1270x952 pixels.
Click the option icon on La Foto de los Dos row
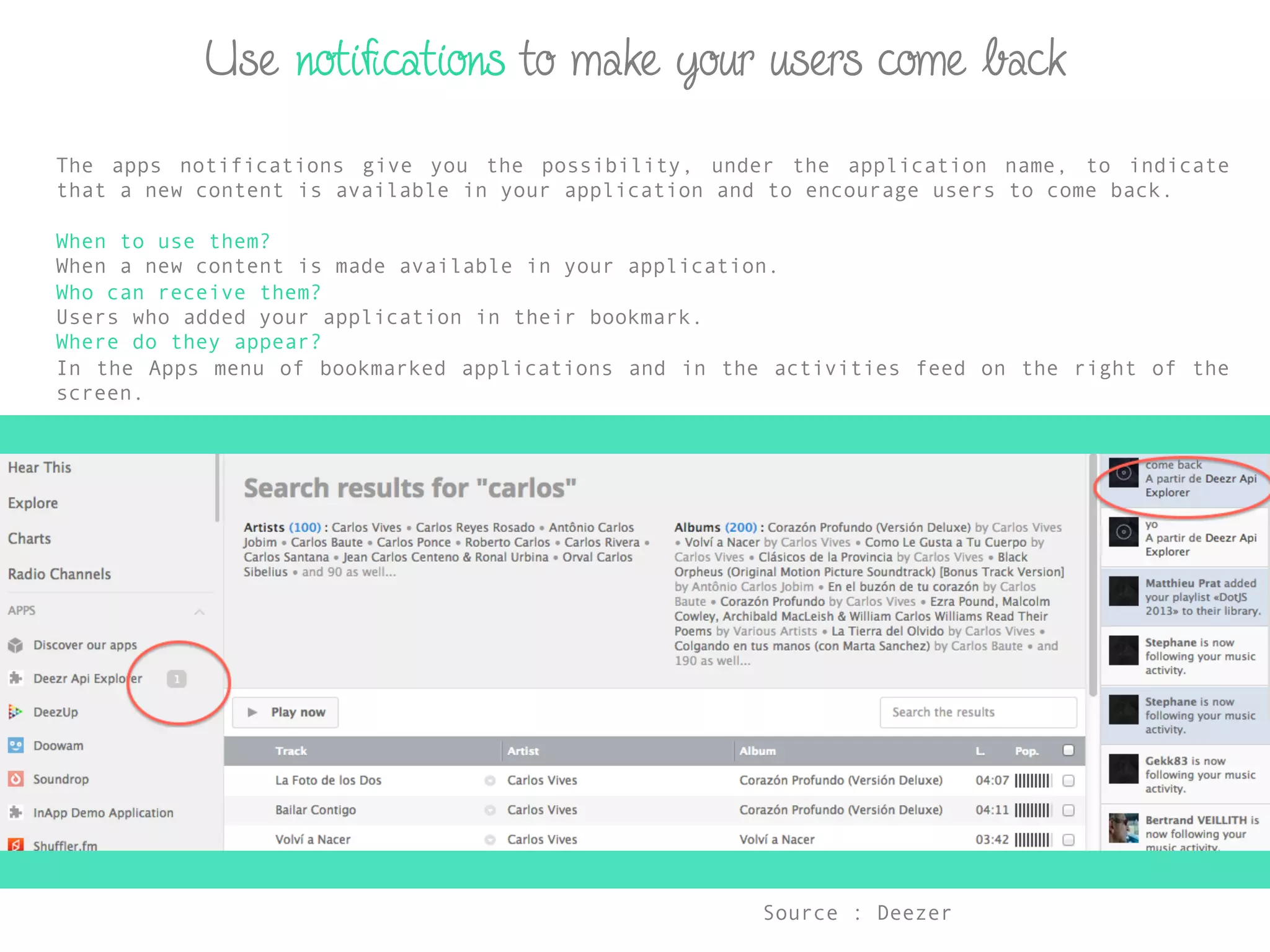click(490, 780)
